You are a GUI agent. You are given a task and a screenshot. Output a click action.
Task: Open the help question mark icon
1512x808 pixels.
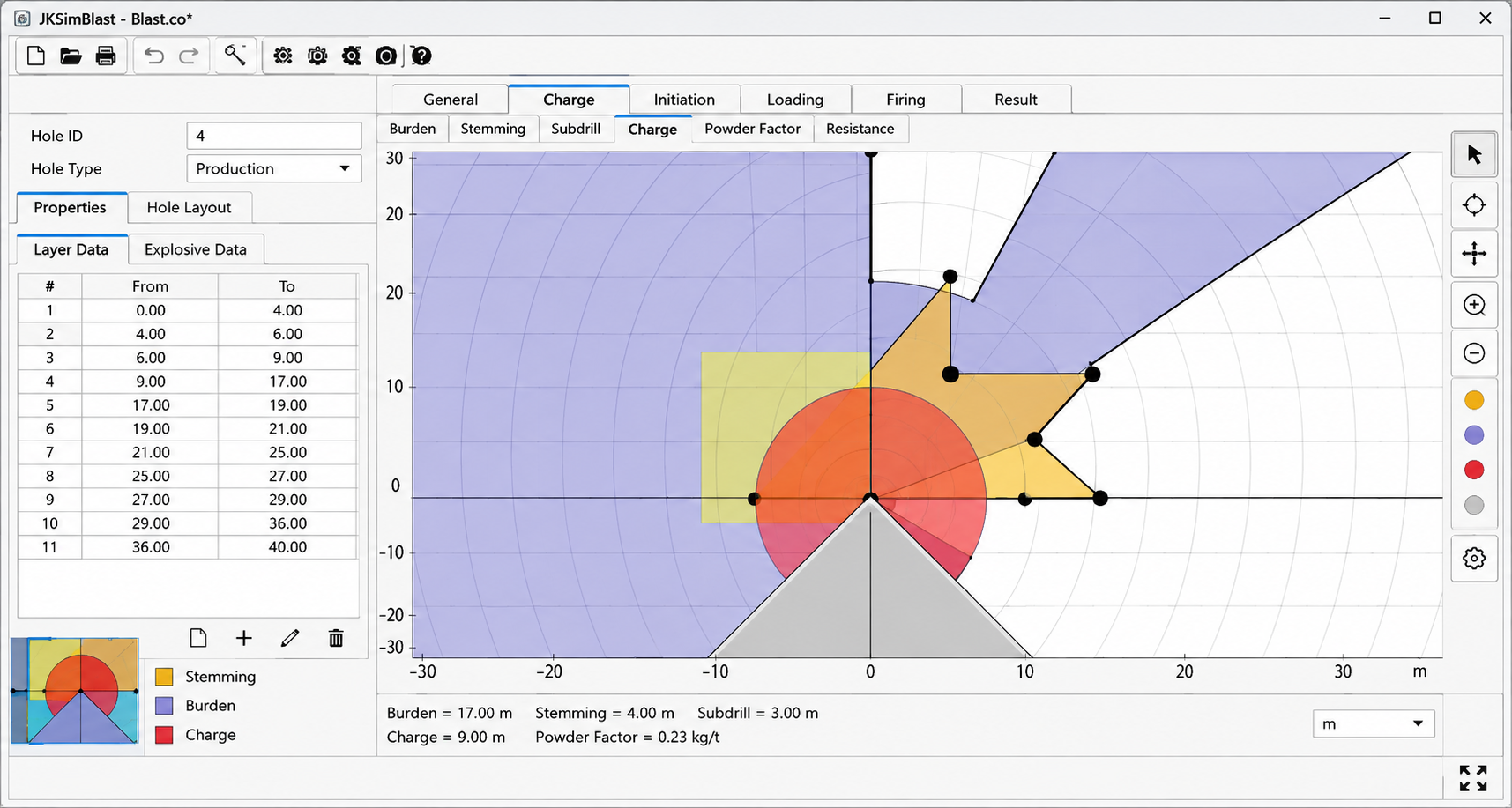(x=421, y=56)
